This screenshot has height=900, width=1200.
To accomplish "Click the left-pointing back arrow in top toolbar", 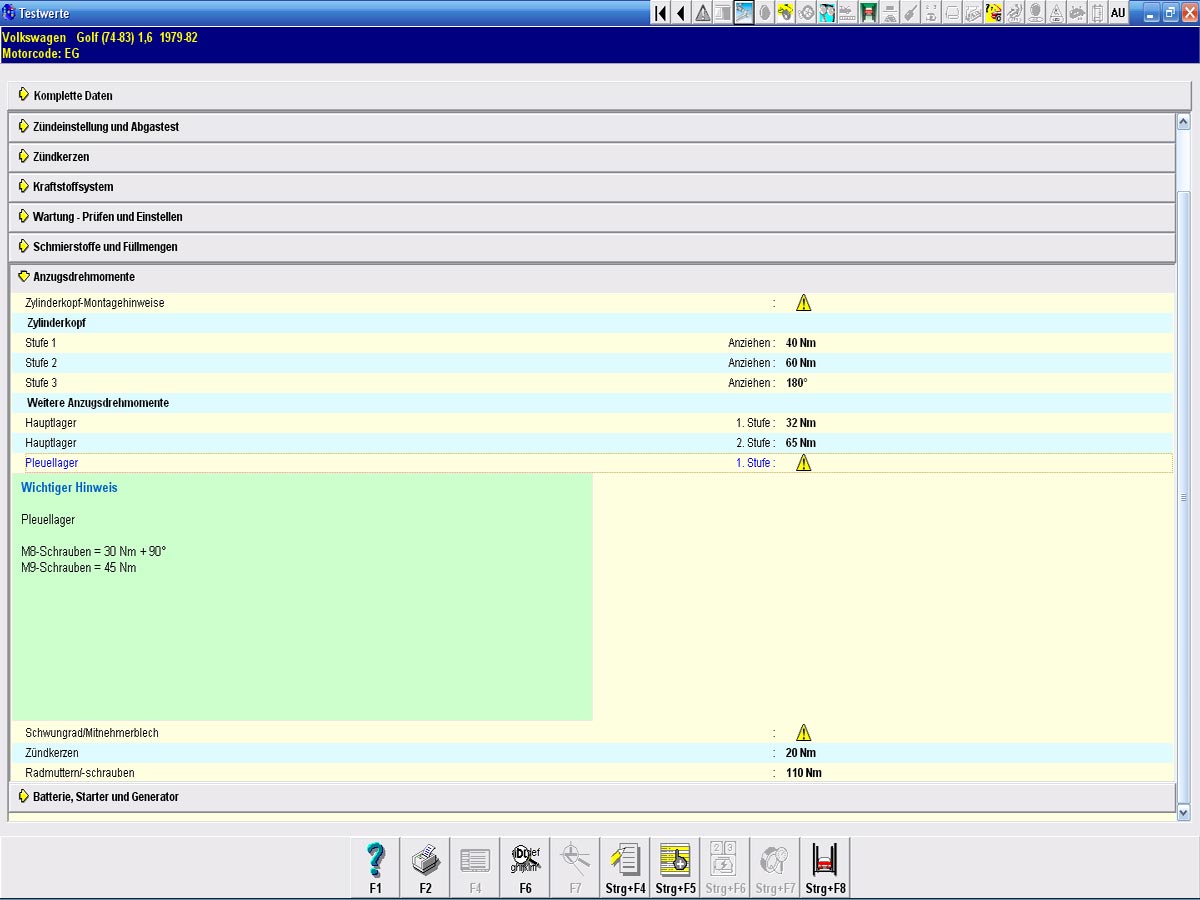I will pos(681,13).
